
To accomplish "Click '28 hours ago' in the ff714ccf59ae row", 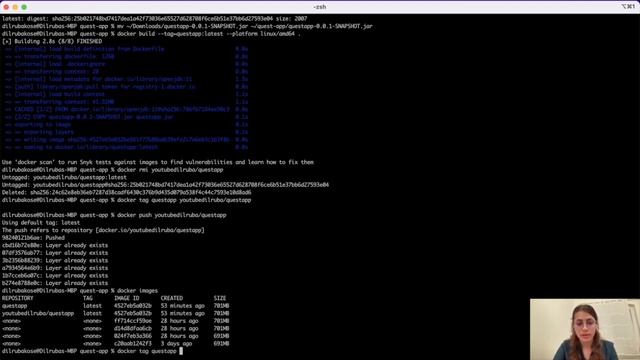I will 180,321.
